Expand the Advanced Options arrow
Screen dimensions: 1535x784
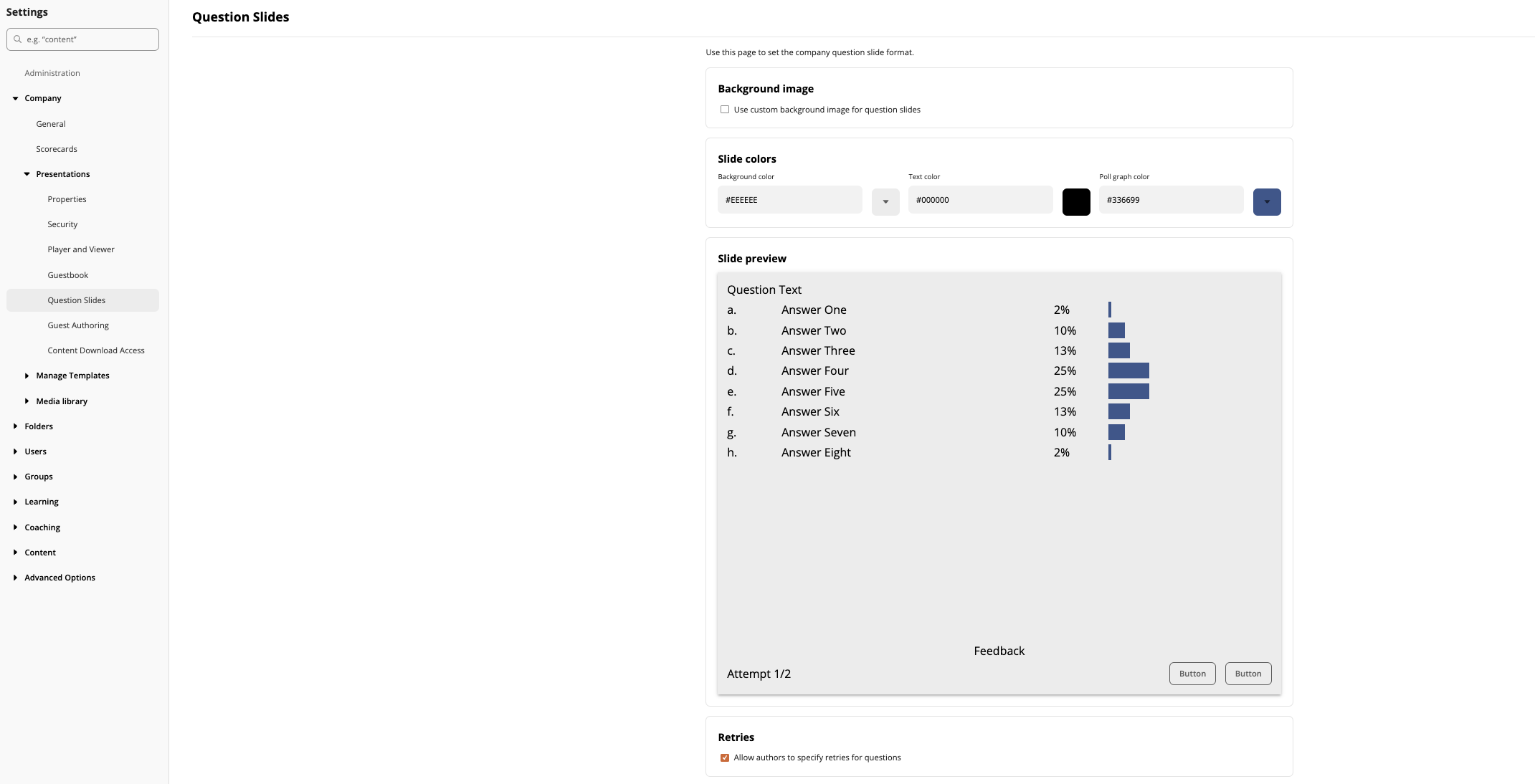(15, 578)
